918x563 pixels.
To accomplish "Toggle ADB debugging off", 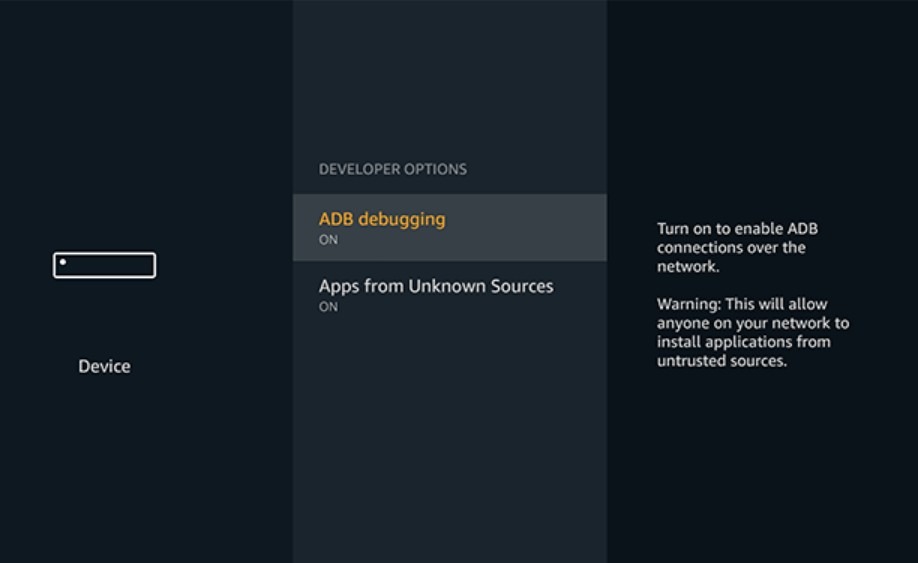I will point(449,227).
